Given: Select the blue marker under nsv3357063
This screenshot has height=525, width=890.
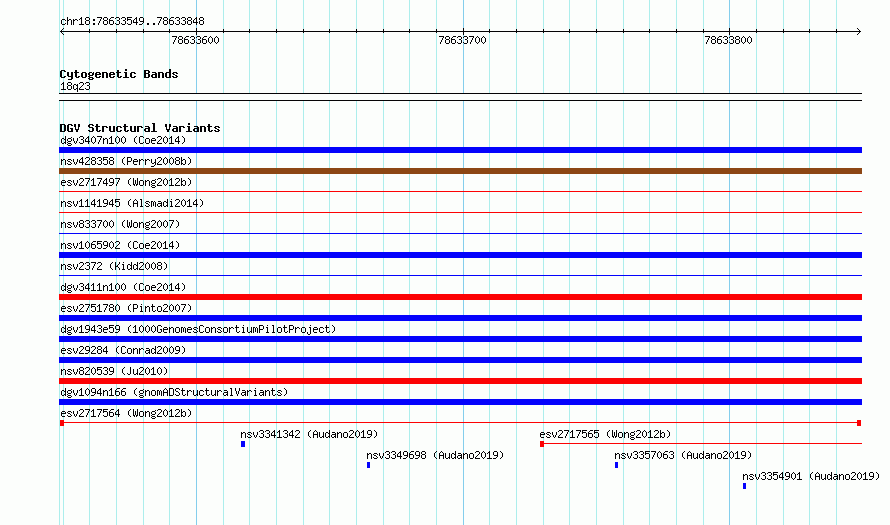Looking at the screenshot, I should pos(616,465).
